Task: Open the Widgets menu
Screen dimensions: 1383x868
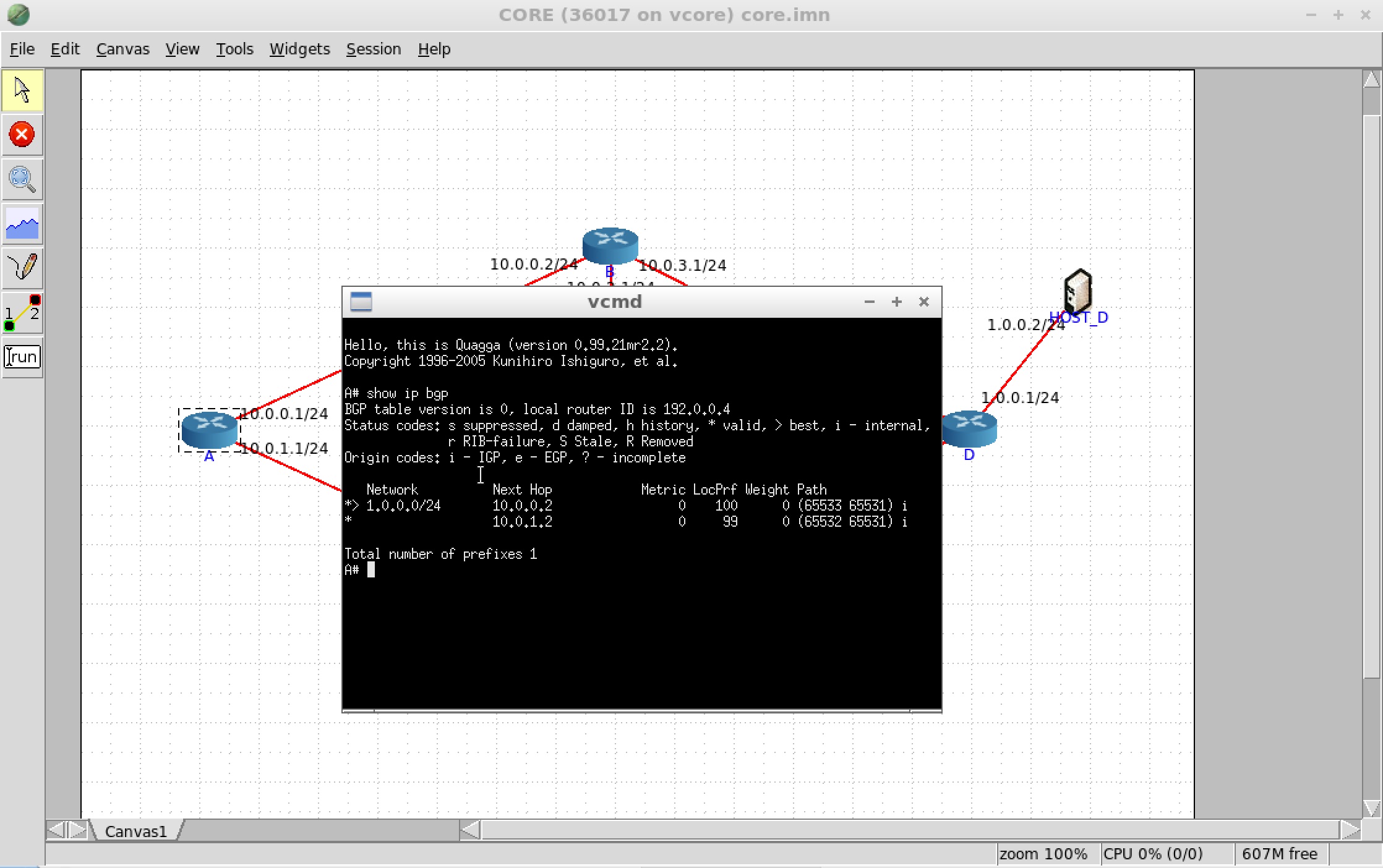Action: [299, 49]
